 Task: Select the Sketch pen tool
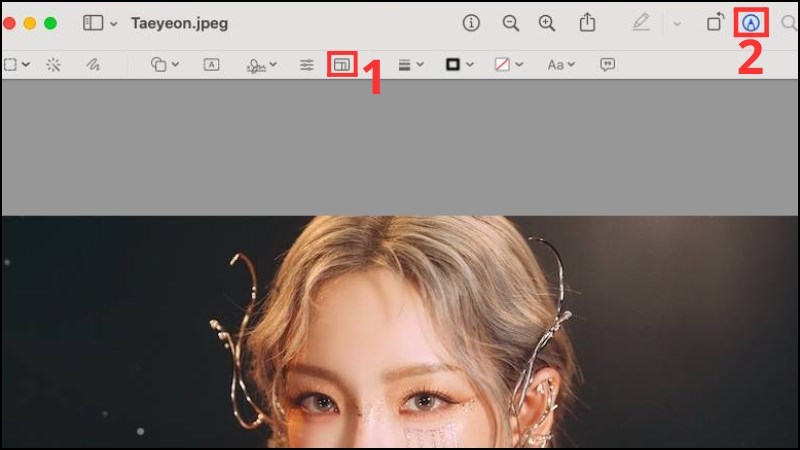click(93, 65)
